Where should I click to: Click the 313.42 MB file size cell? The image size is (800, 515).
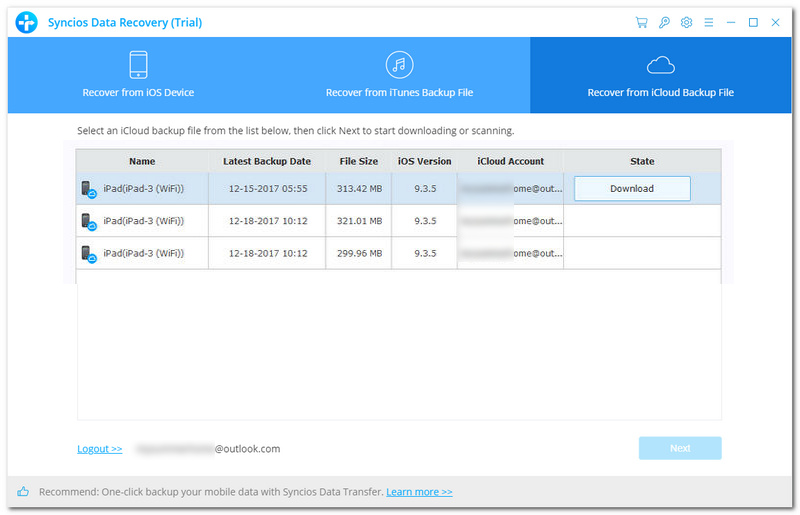(359, 189)
